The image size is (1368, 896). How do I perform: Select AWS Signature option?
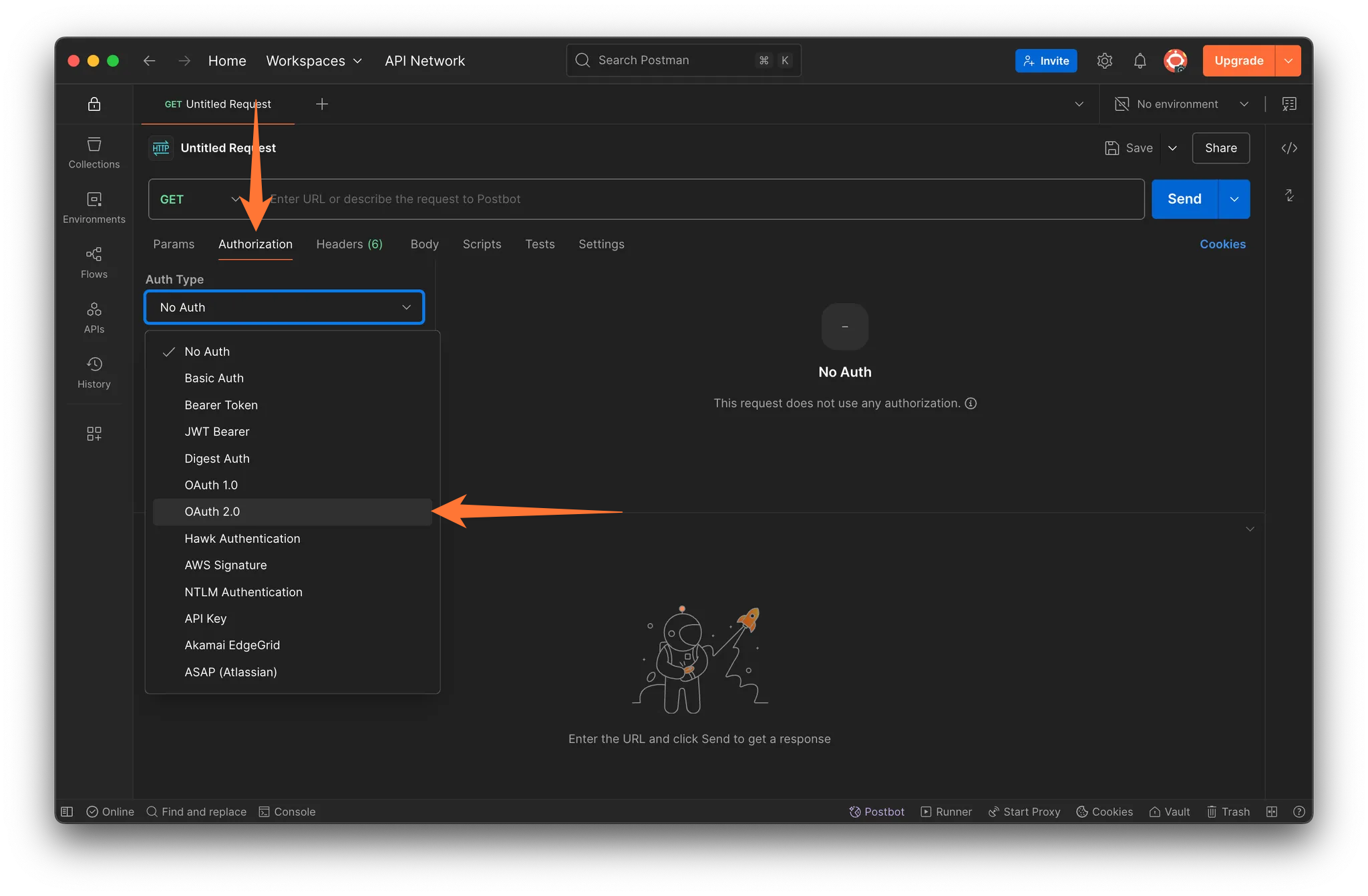(x=293, y=566)
